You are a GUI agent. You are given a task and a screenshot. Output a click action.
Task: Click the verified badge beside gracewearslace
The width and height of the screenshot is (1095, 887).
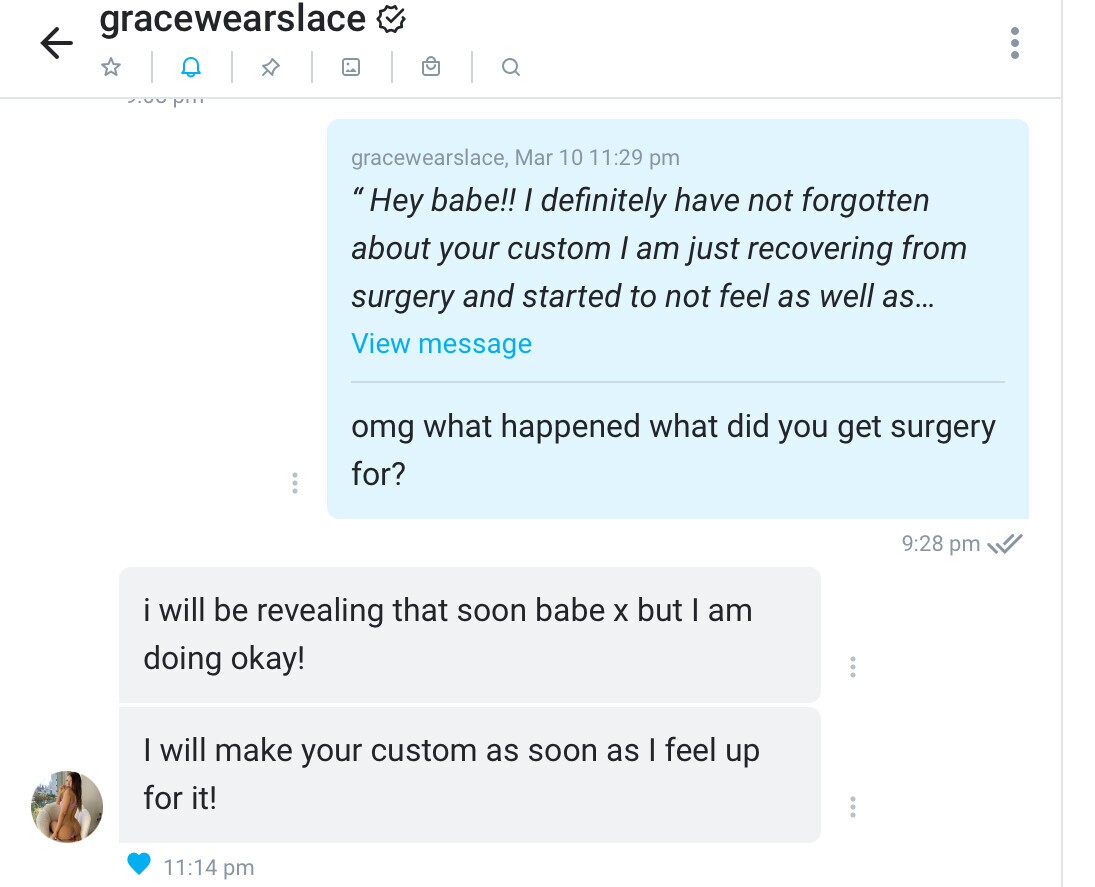click(x=390, y=18)
